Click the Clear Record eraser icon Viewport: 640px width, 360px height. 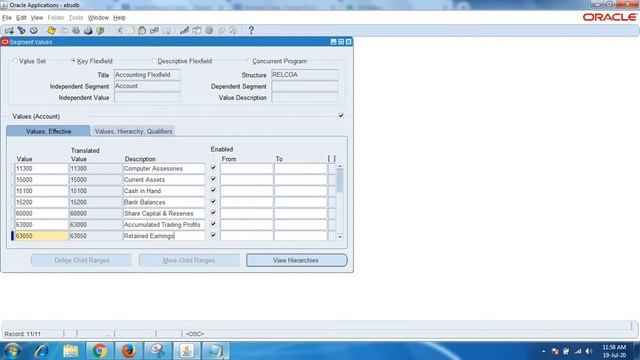click(154, 31)
